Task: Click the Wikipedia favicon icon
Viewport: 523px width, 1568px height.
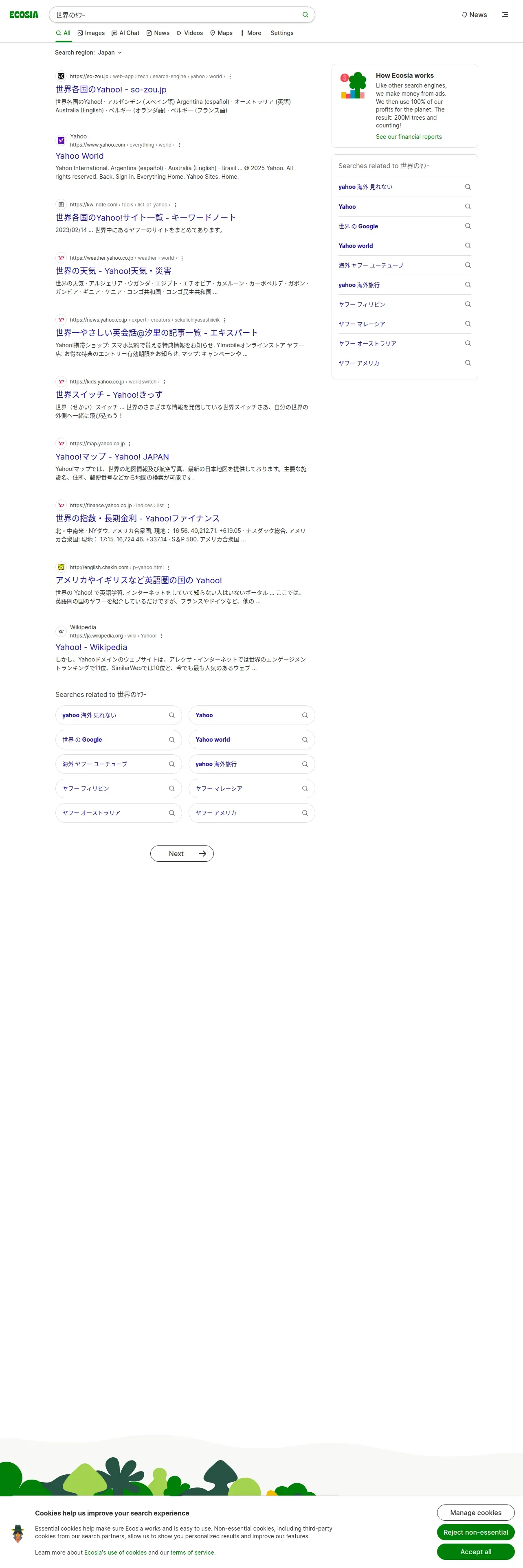Action: (x=61, y=631)
